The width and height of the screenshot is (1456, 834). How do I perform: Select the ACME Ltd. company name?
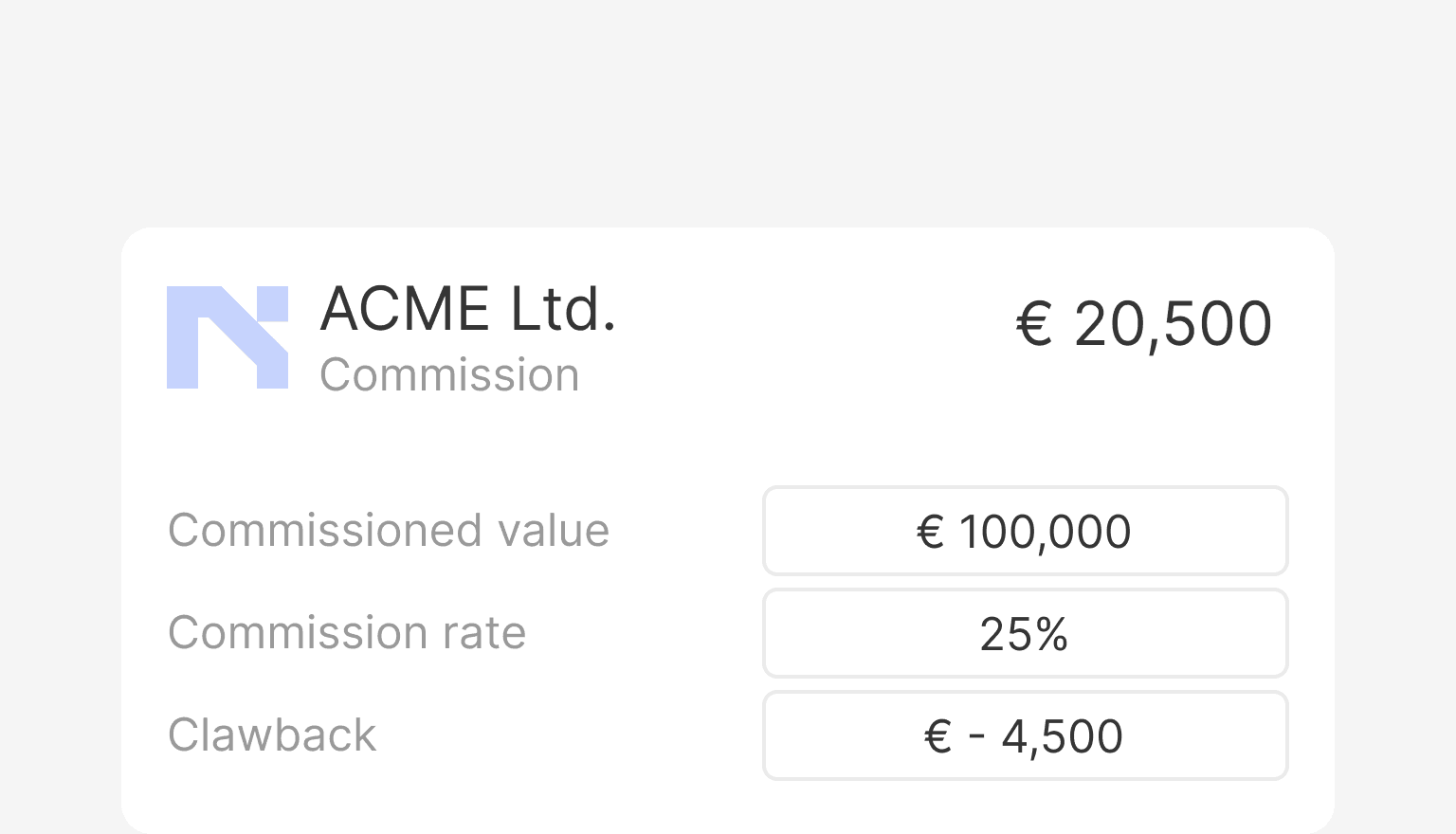(x=468, y=309)
